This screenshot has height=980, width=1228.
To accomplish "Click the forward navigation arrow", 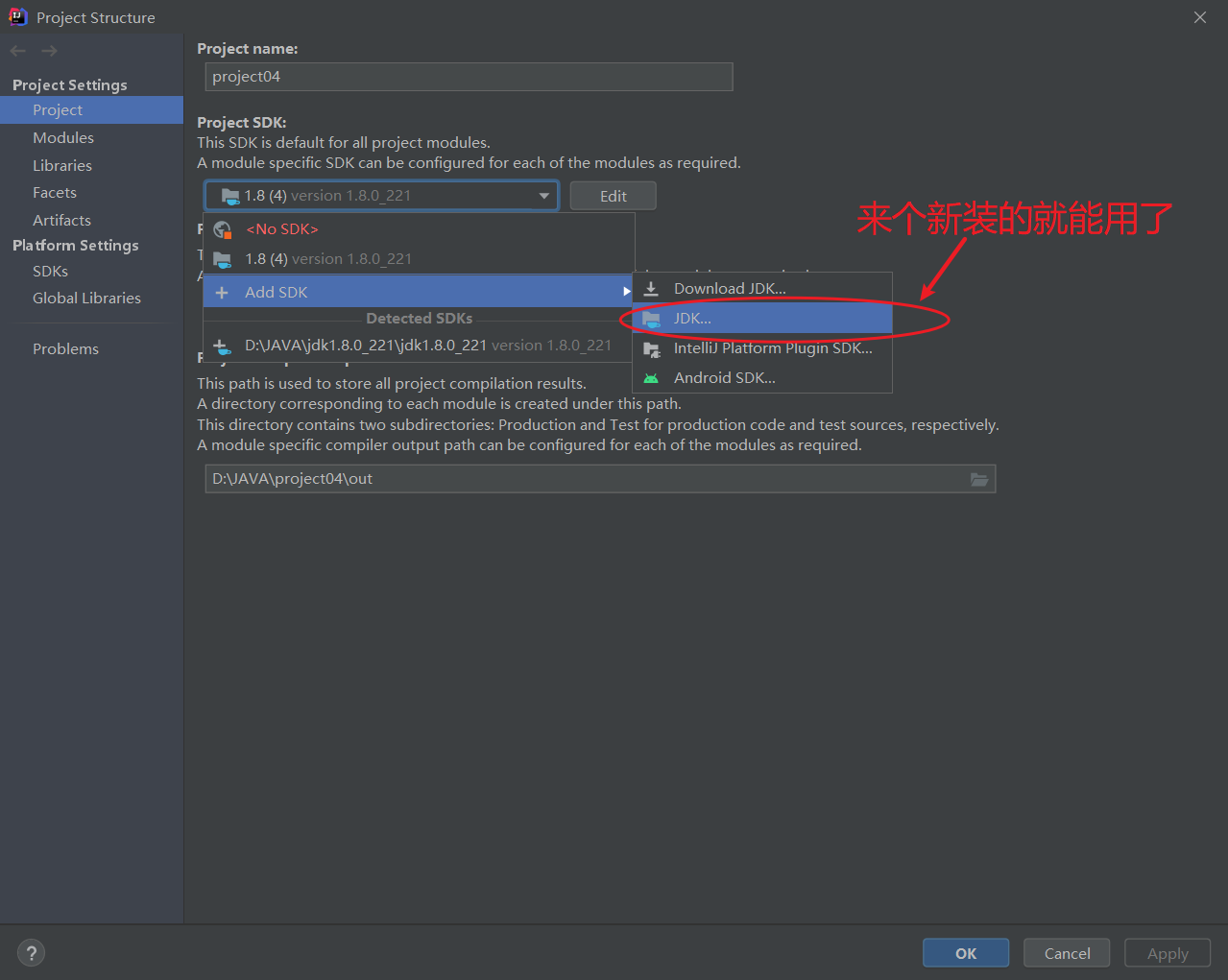I will [48, 50].
